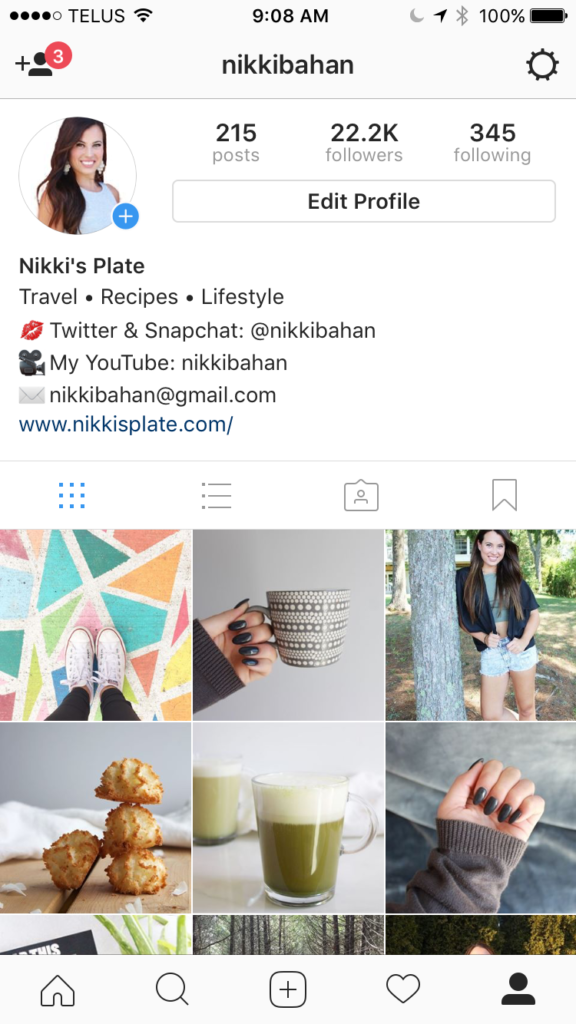
Task: Open the colorful triangles sneakers photo
Action: coord(95,625)
